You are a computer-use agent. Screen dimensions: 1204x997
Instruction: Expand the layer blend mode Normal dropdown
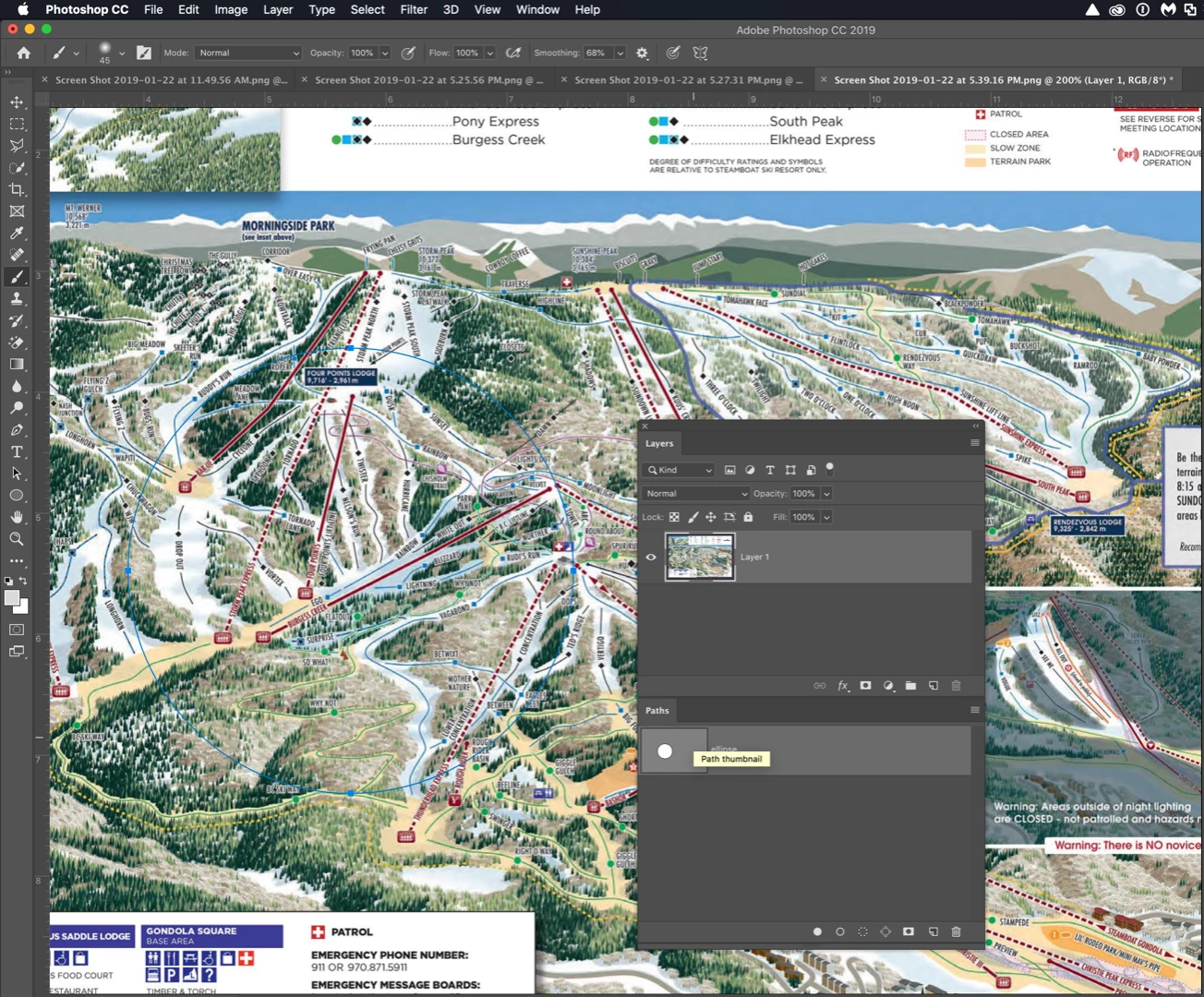[x=696, y=494]
